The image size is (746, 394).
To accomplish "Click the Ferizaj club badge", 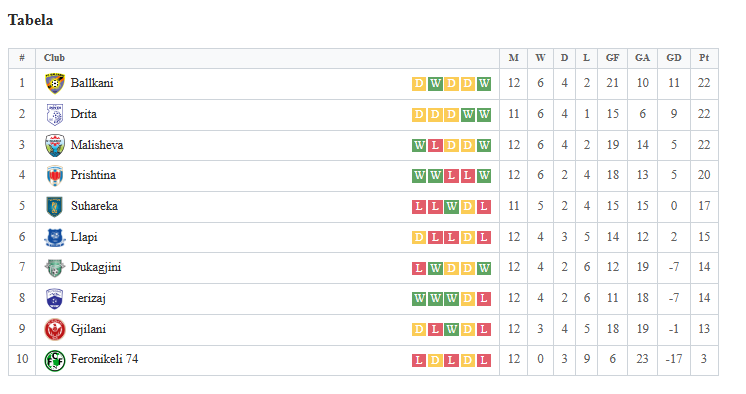I will click(55, 299).
